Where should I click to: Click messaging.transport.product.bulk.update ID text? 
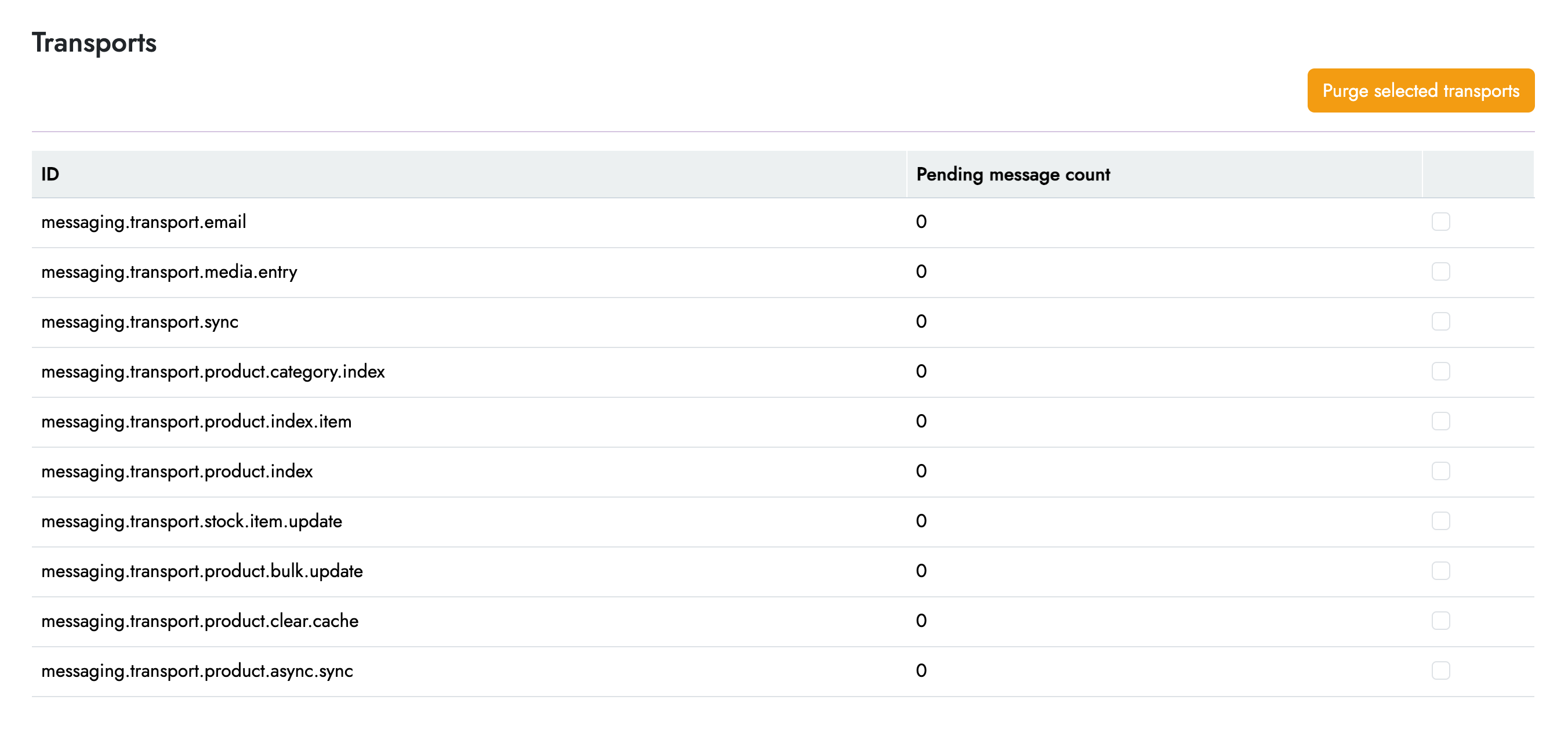click(x=201, y=572)
